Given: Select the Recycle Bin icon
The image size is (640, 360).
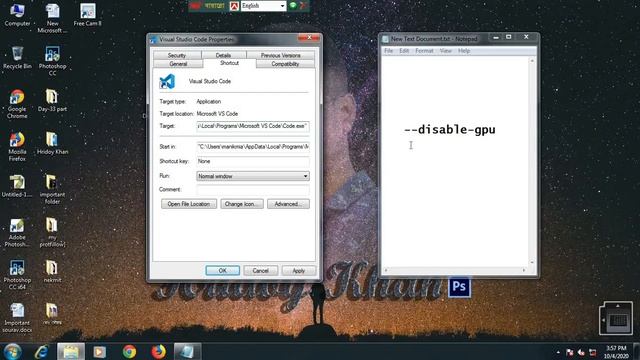Looking at the screenshot, I should 17,57.
